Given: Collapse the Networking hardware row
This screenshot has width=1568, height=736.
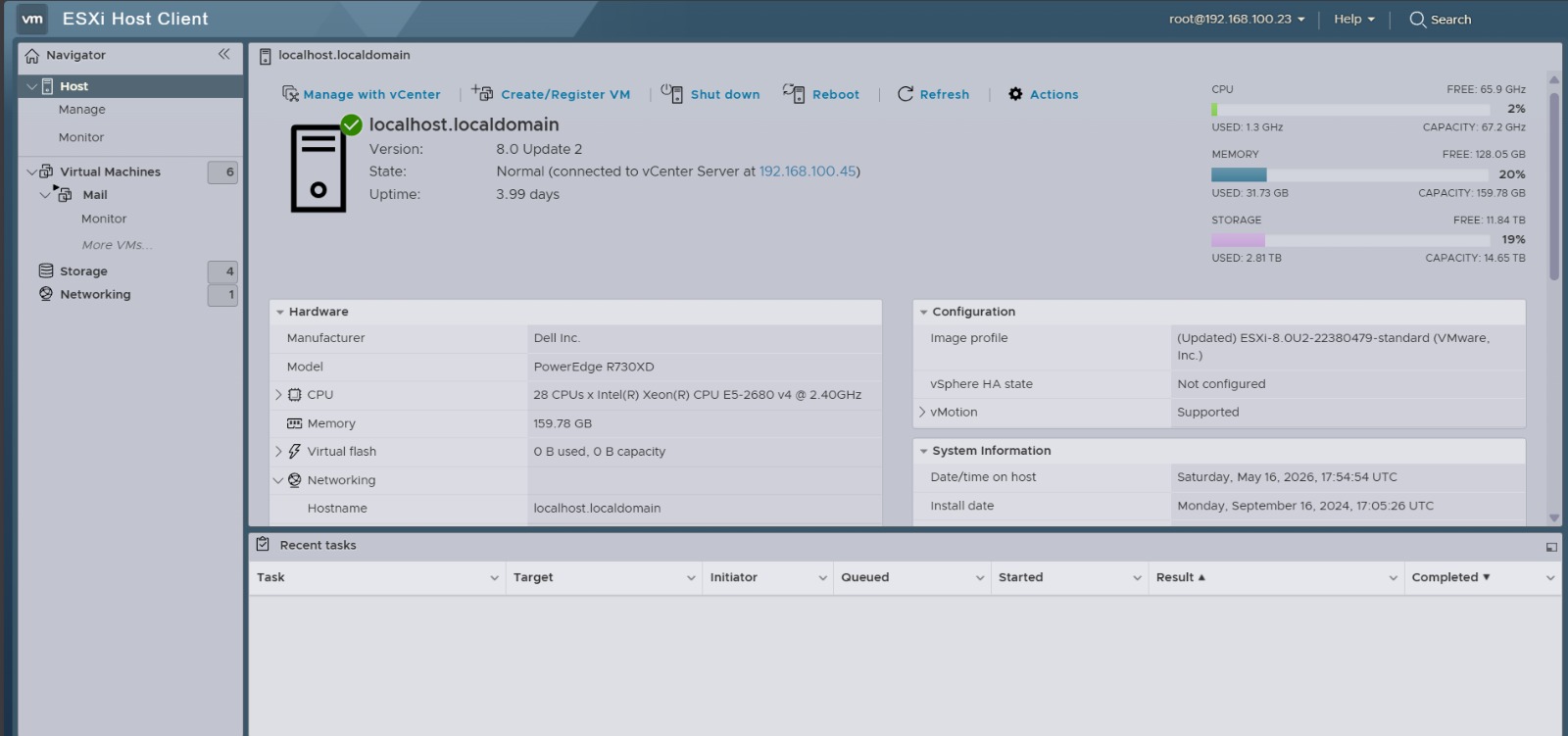Looking at the screenshot, I should 278,480.
